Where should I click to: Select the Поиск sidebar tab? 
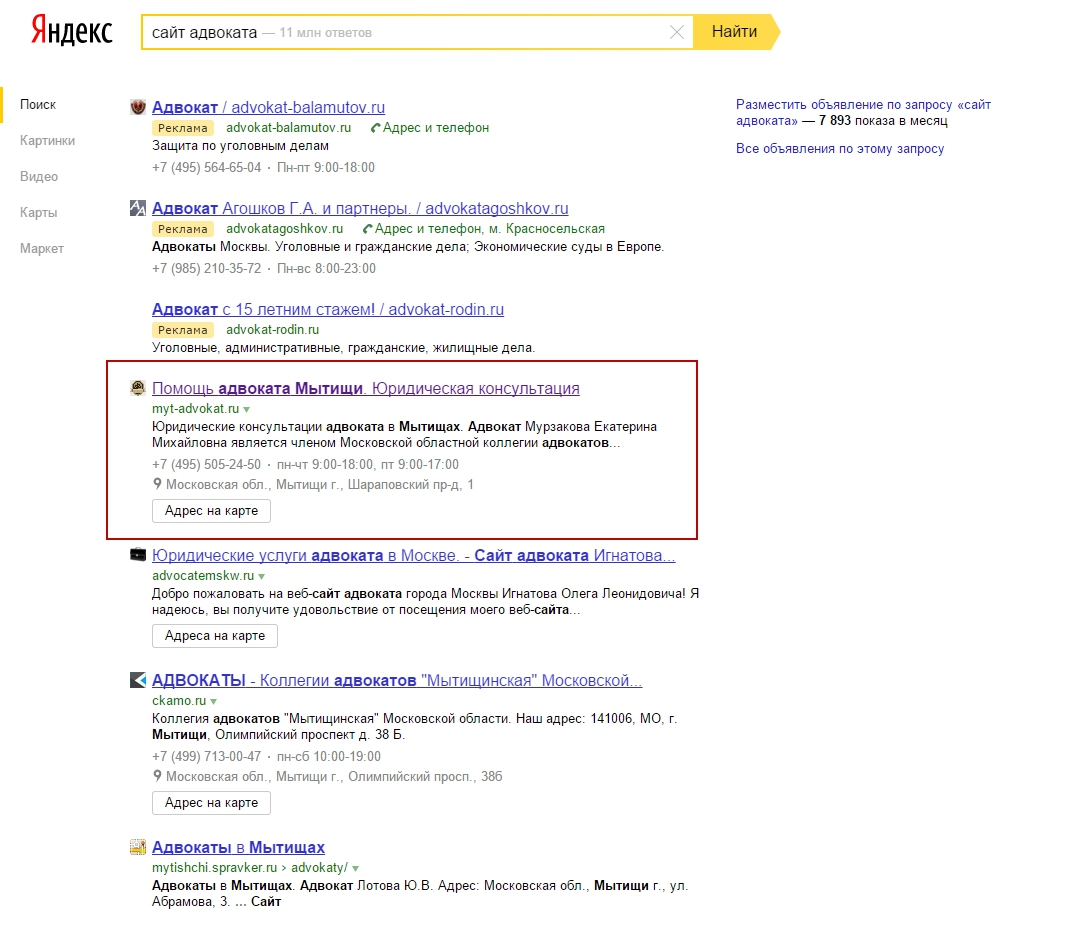38,104
